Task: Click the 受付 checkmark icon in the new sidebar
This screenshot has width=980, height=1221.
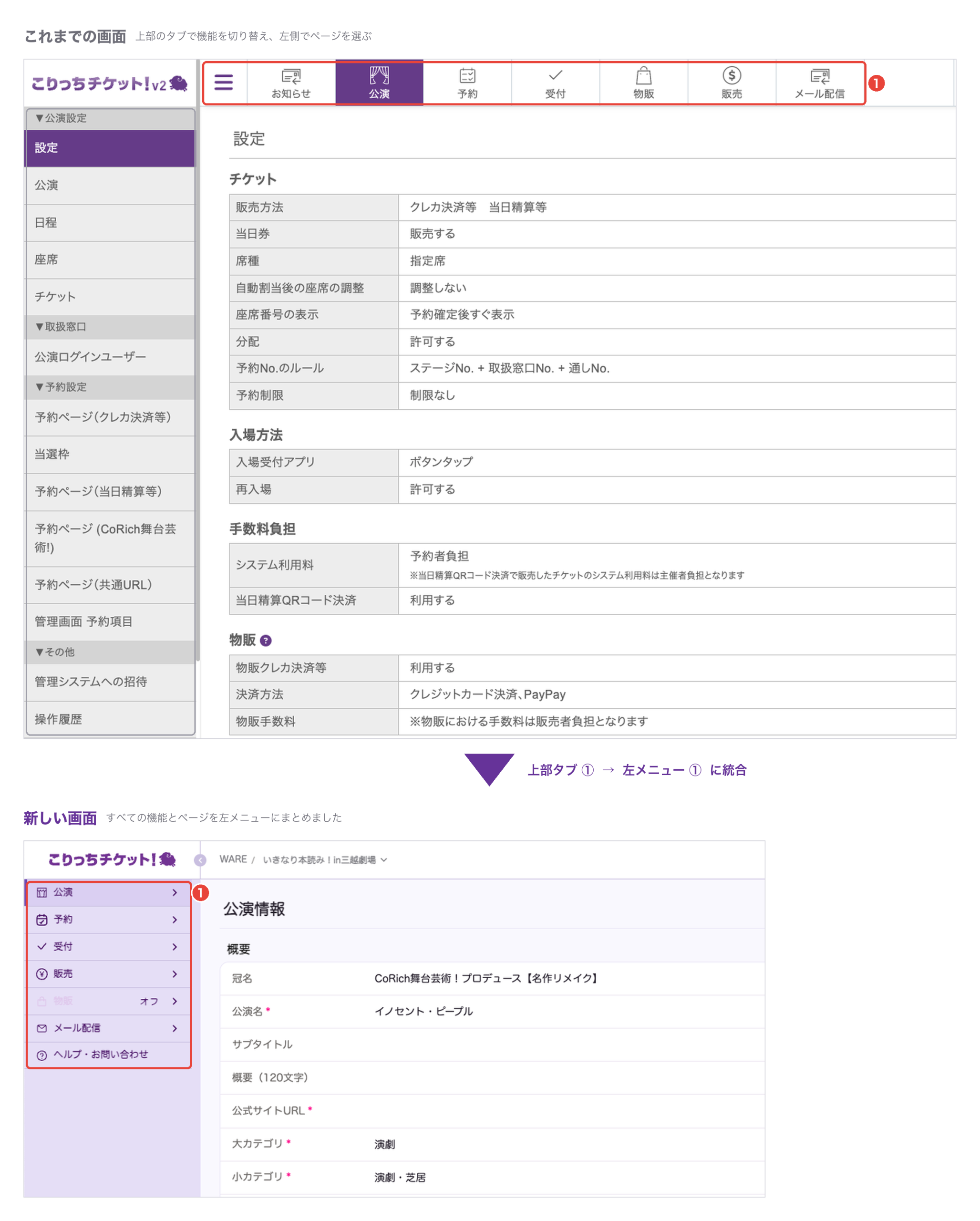Action: click(x=41, y=946)
